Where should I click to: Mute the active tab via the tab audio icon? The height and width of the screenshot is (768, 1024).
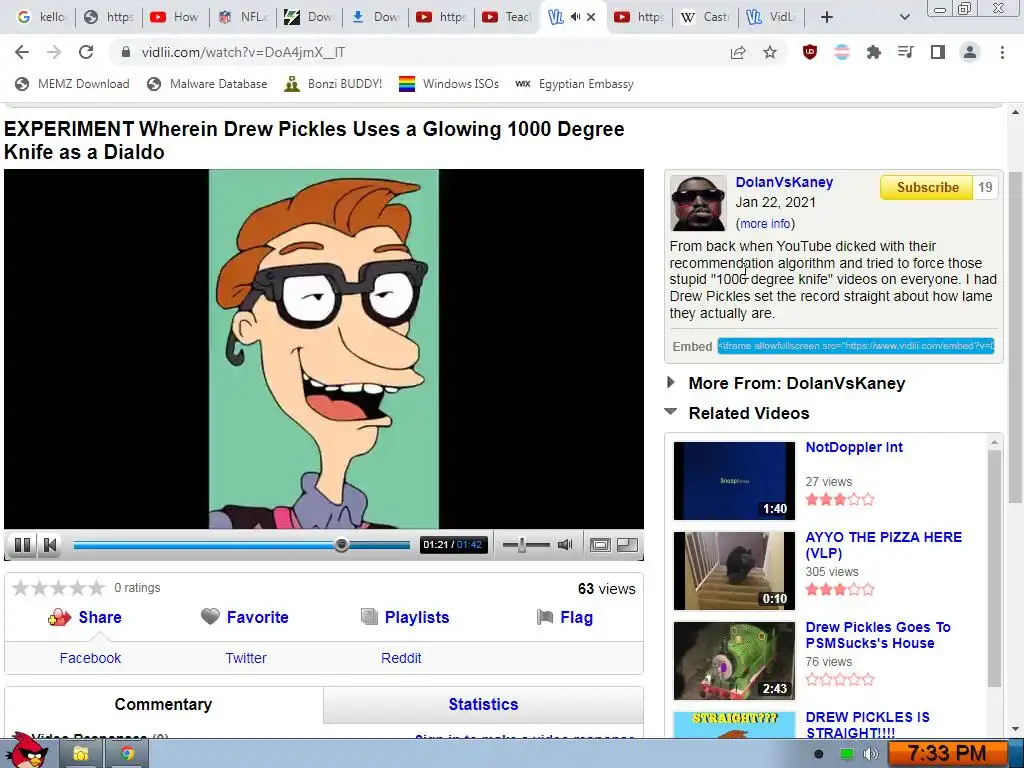[x=575, y=17]
